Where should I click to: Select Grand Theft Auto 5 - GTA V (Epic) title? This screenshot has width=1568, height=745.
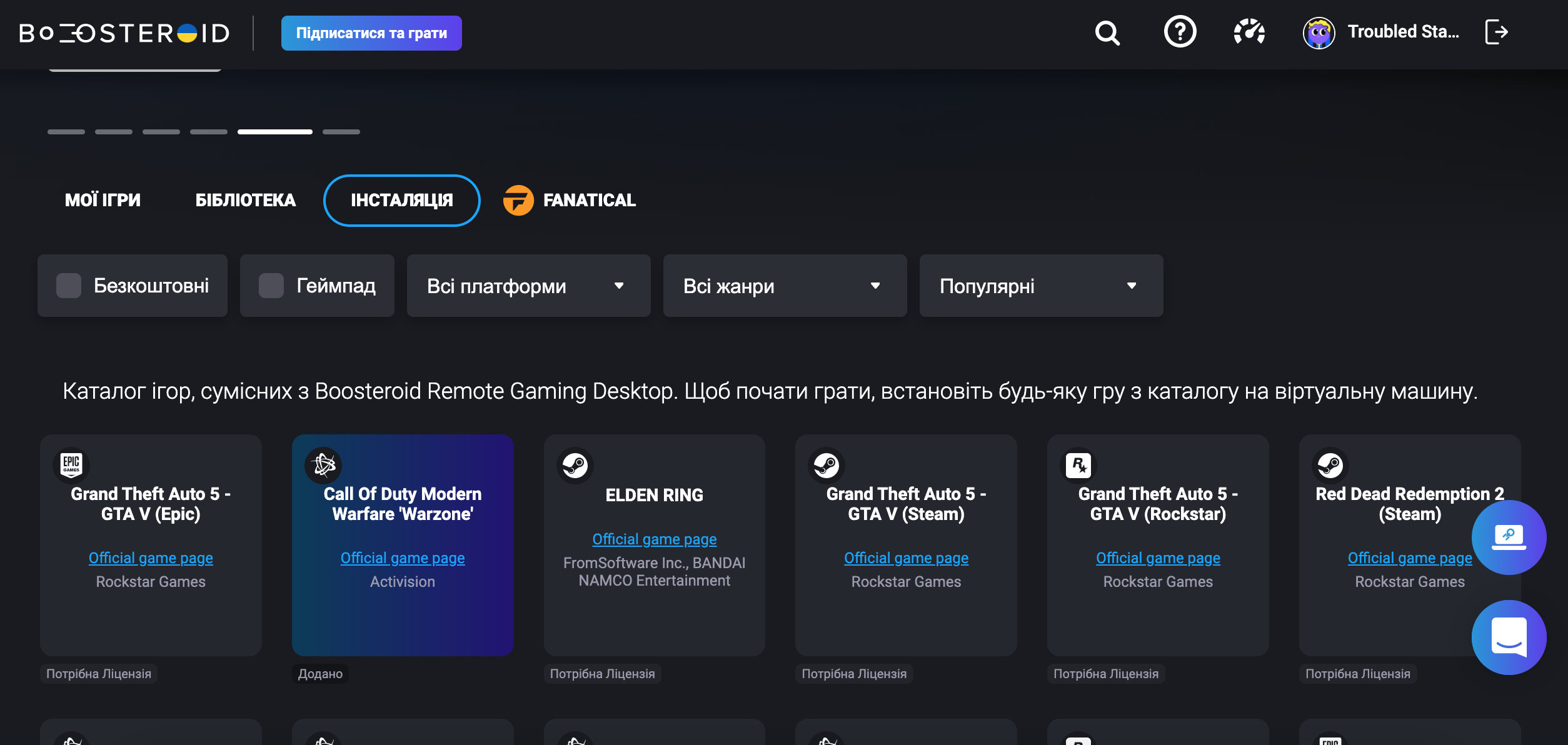(151, 504)
